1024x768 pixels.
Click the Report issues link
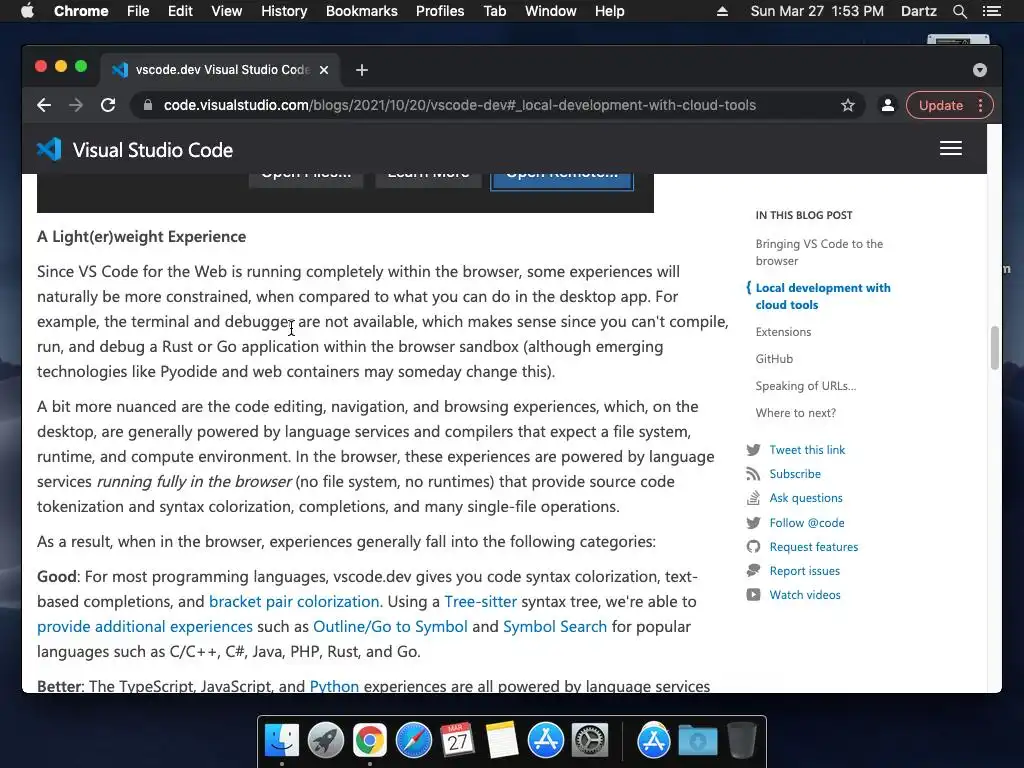[x=805, y=571]
